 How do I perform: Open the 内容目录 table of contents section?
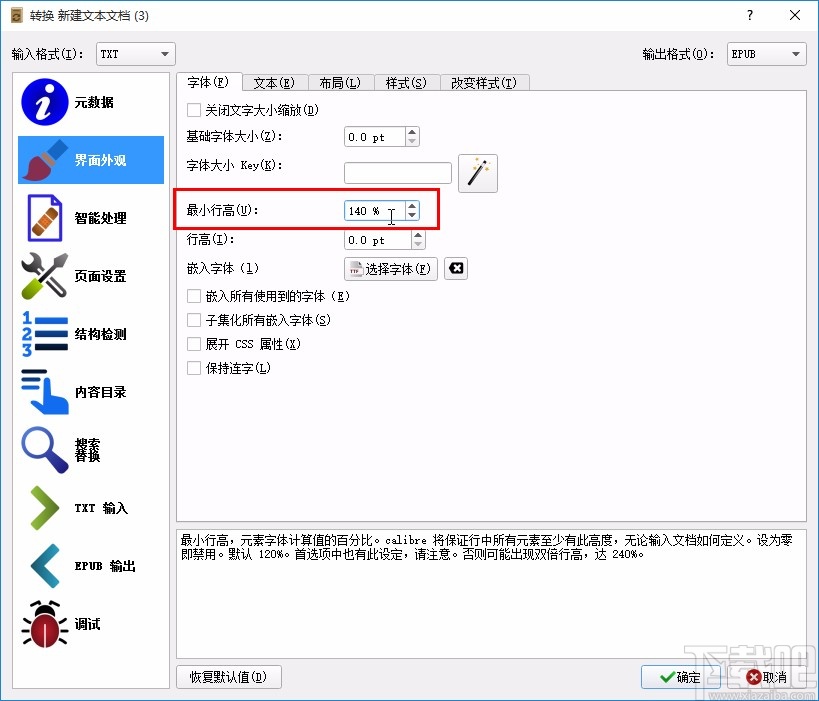tap(91, 392)
